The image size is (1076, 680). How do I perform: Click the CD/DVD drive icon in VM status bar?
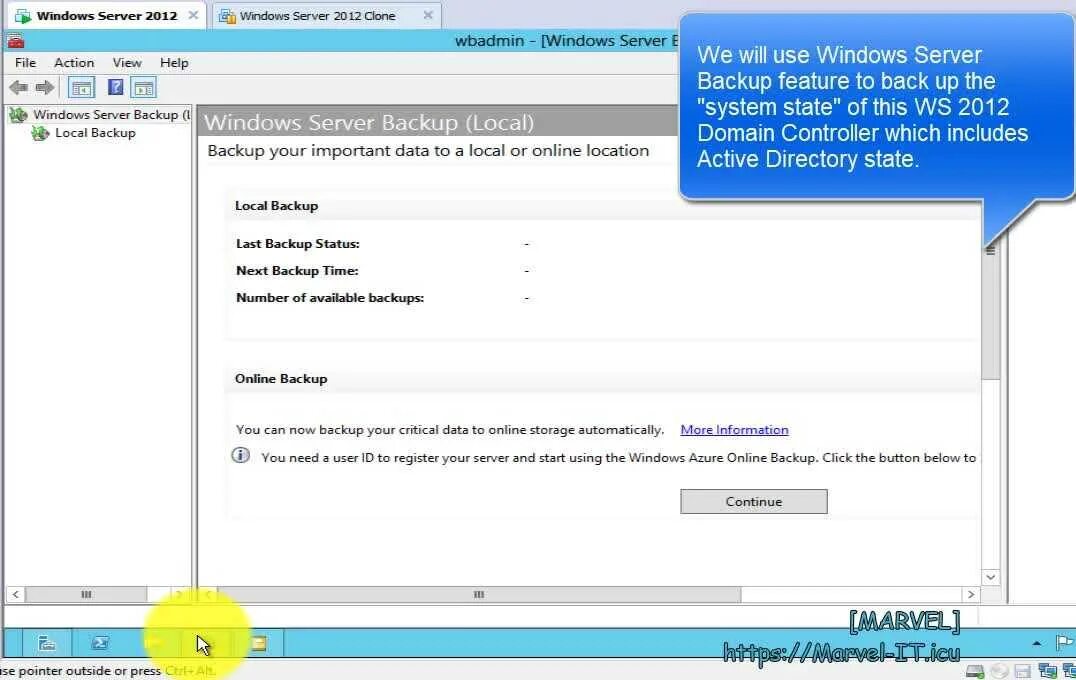click(999, 671)
